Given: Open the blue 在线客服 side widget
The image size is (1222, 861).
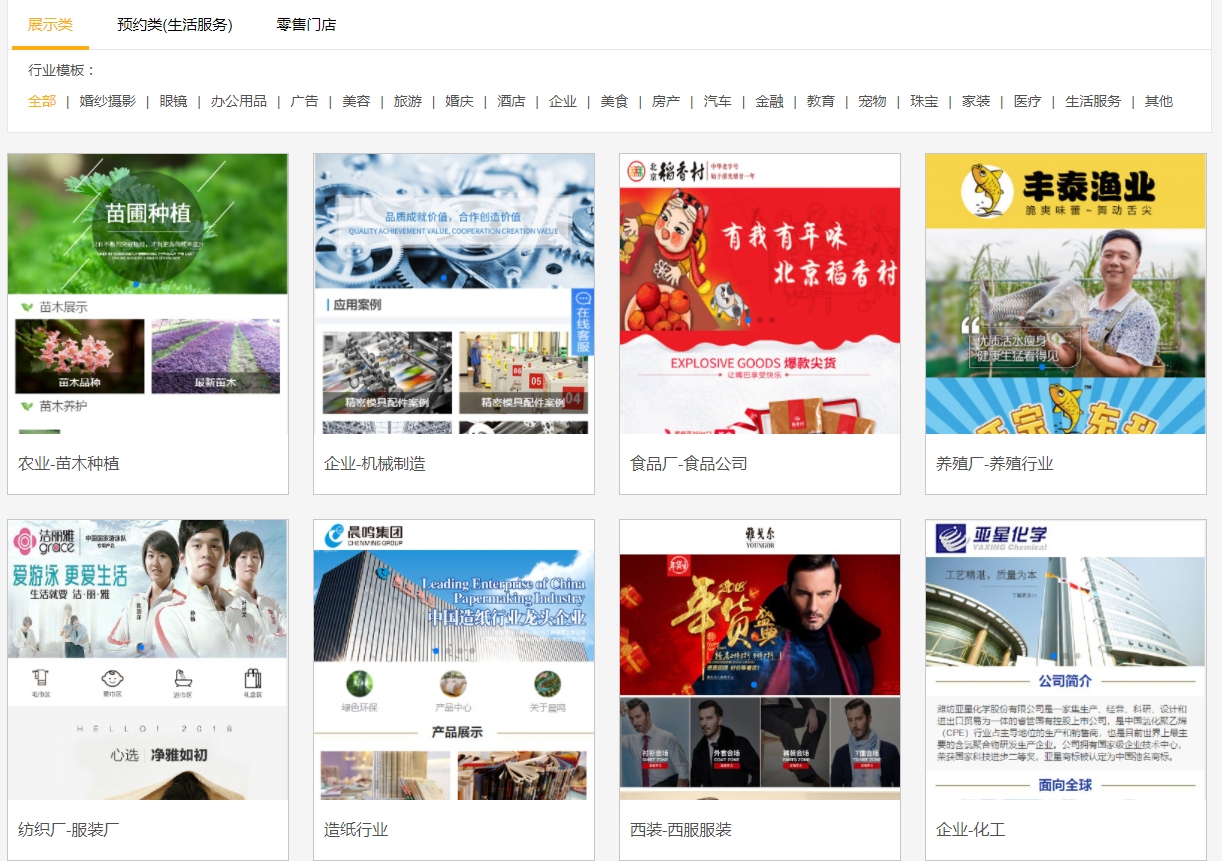Looking at the screenshot, I should [x=583, y=322].
